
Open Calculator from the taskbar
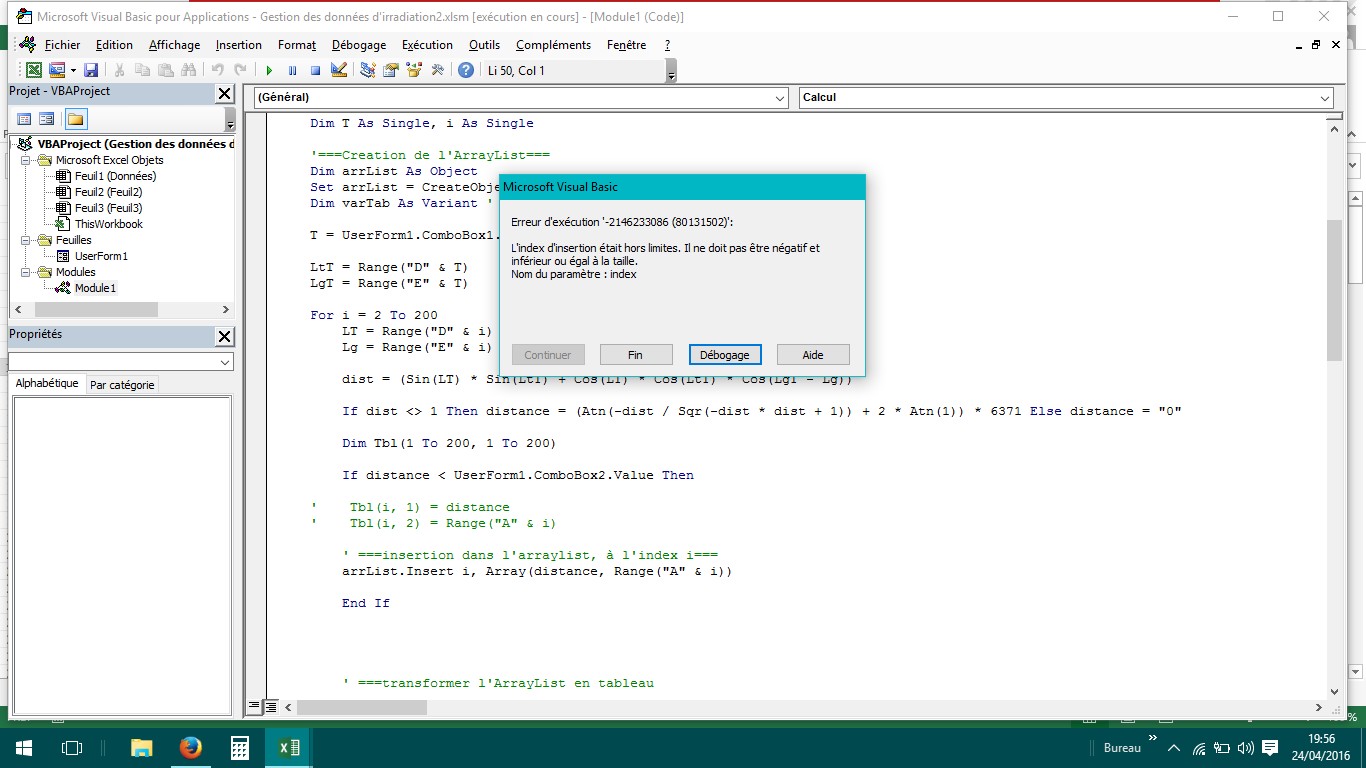(240, 748)
